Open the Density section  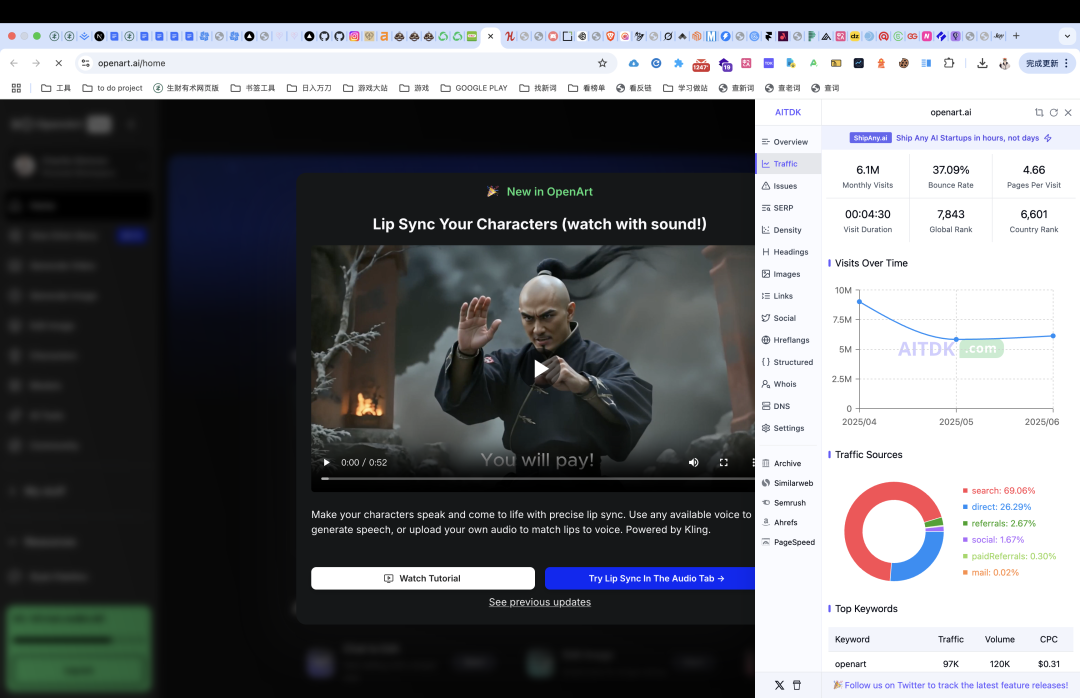point(781,230)
